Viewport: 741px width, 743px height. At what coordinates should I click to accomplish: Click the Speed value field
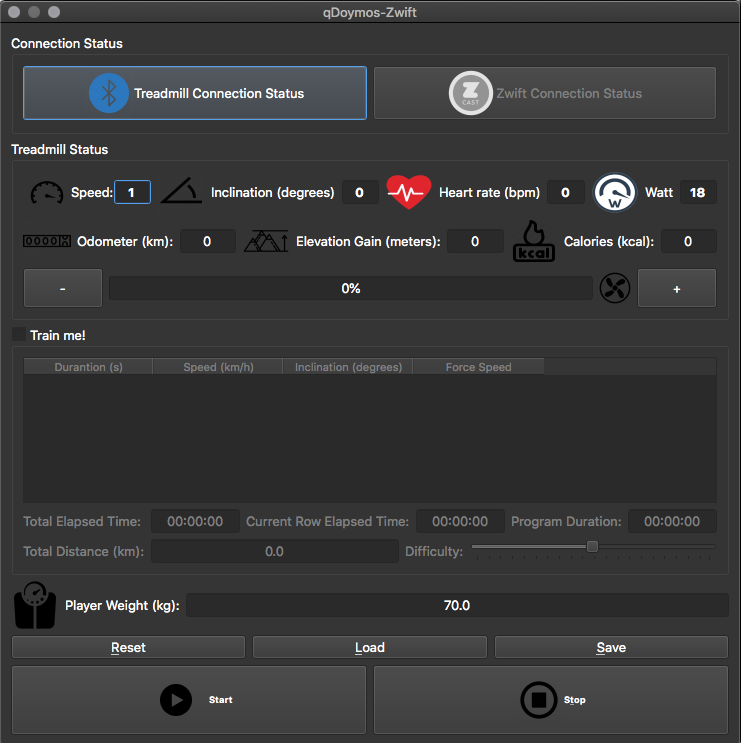pos(133,192)
